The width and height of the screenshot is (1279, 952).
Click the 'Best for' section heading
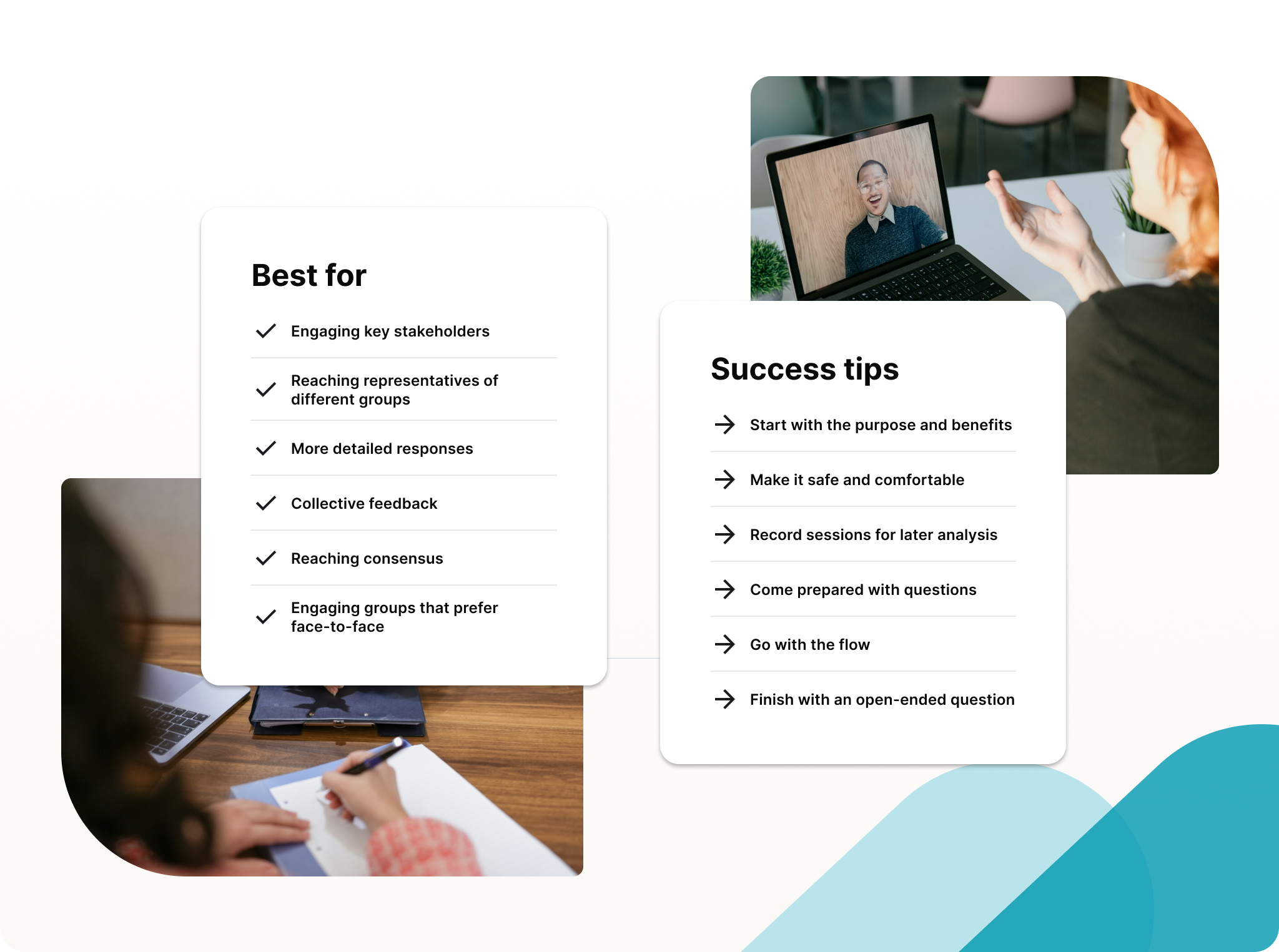(x=308, y=275)
